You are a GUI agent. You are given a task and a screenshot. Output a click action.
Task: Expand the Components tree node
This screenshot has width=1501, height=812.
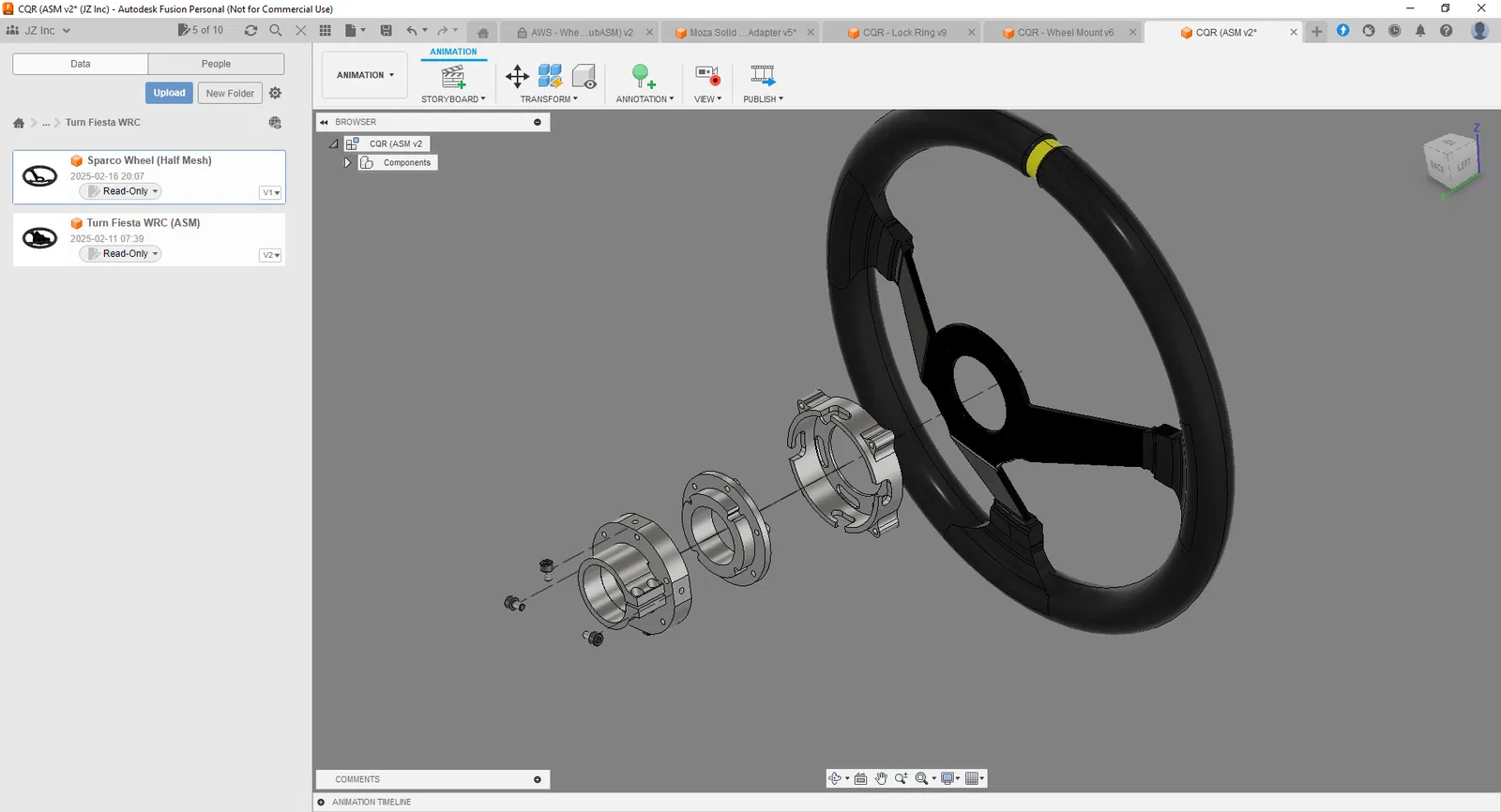(x=347, y=162)
